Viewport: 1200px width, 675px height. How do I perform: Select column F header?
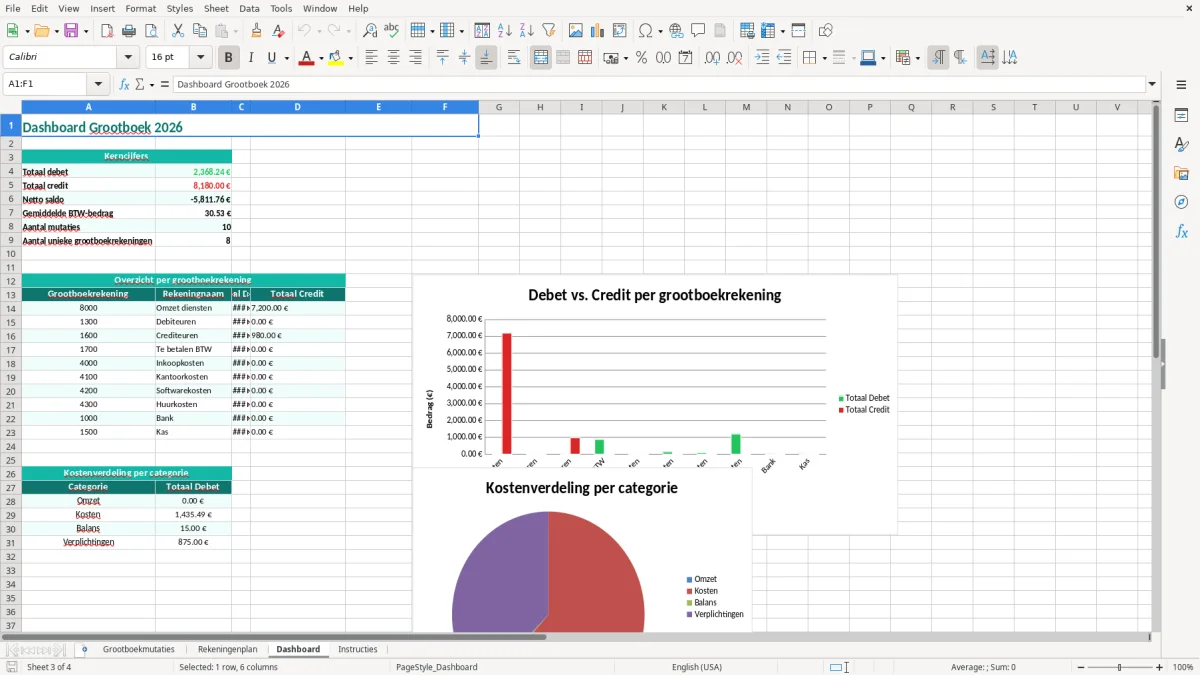click(445, 107)
